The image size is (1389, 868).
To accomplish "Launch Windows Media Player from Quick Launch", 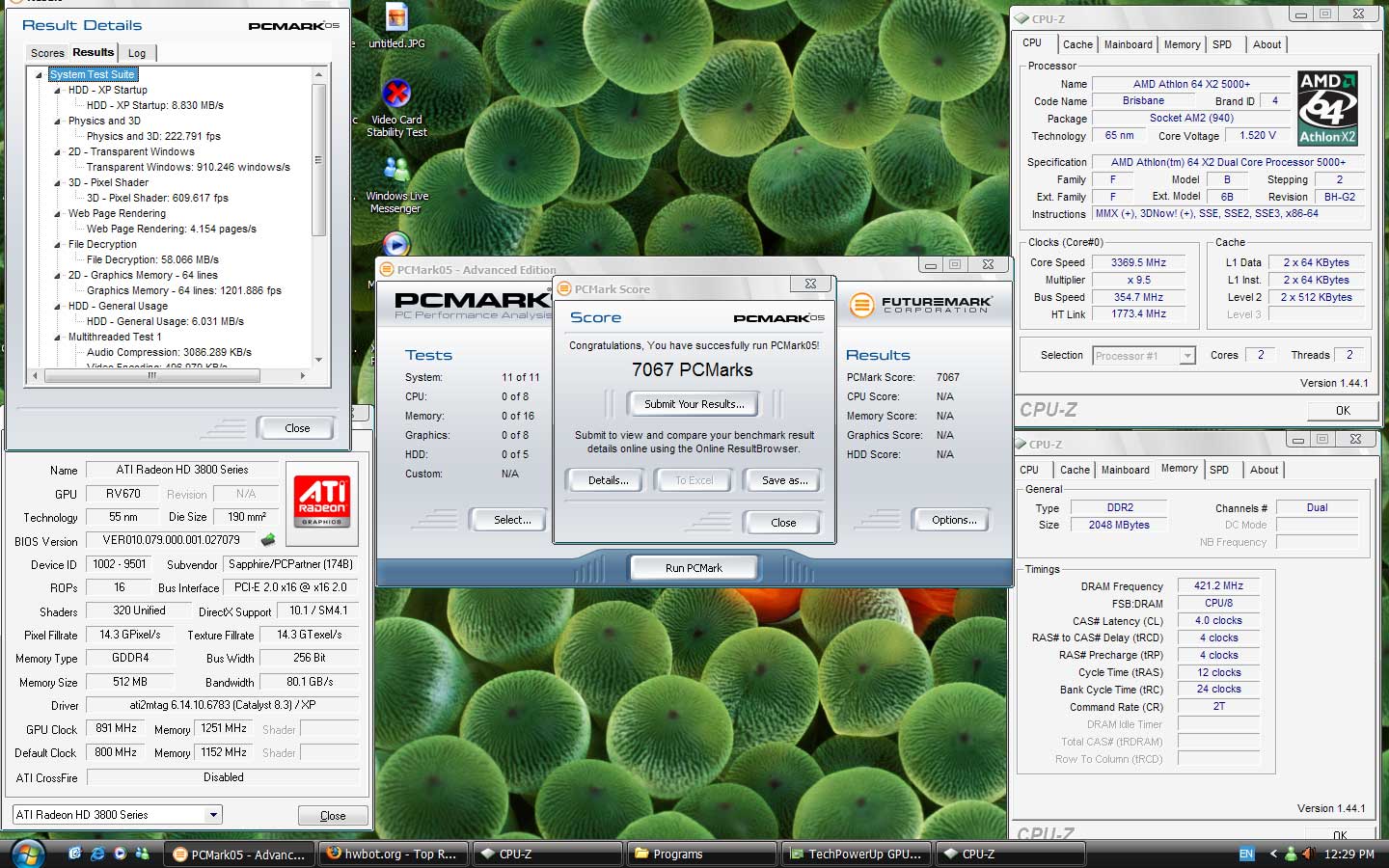I will click(120, 854).
